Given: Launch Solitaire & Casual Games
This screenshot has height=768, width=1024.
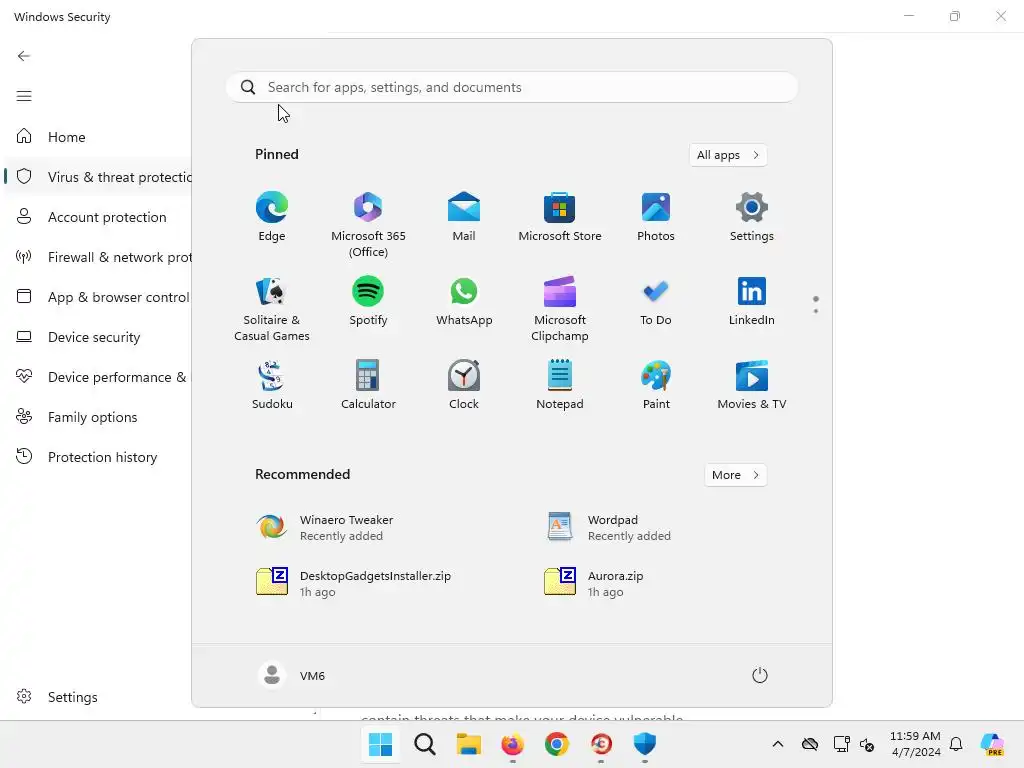Looking at the screenshot, I should click(272, 309).
